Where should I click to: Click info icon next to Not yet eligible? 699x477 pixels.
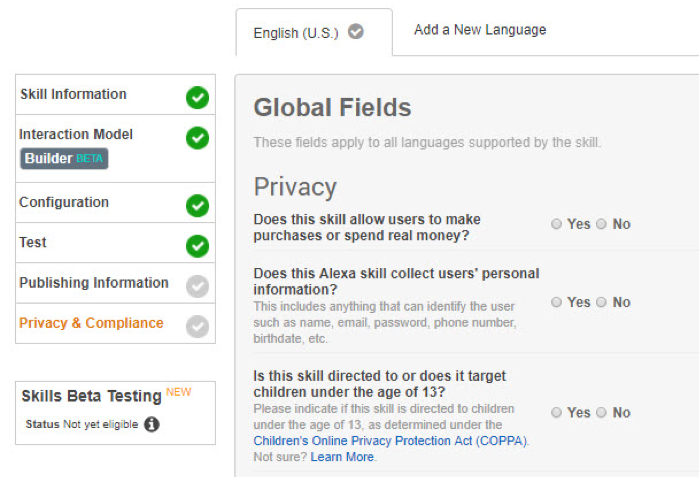(151, 424)
